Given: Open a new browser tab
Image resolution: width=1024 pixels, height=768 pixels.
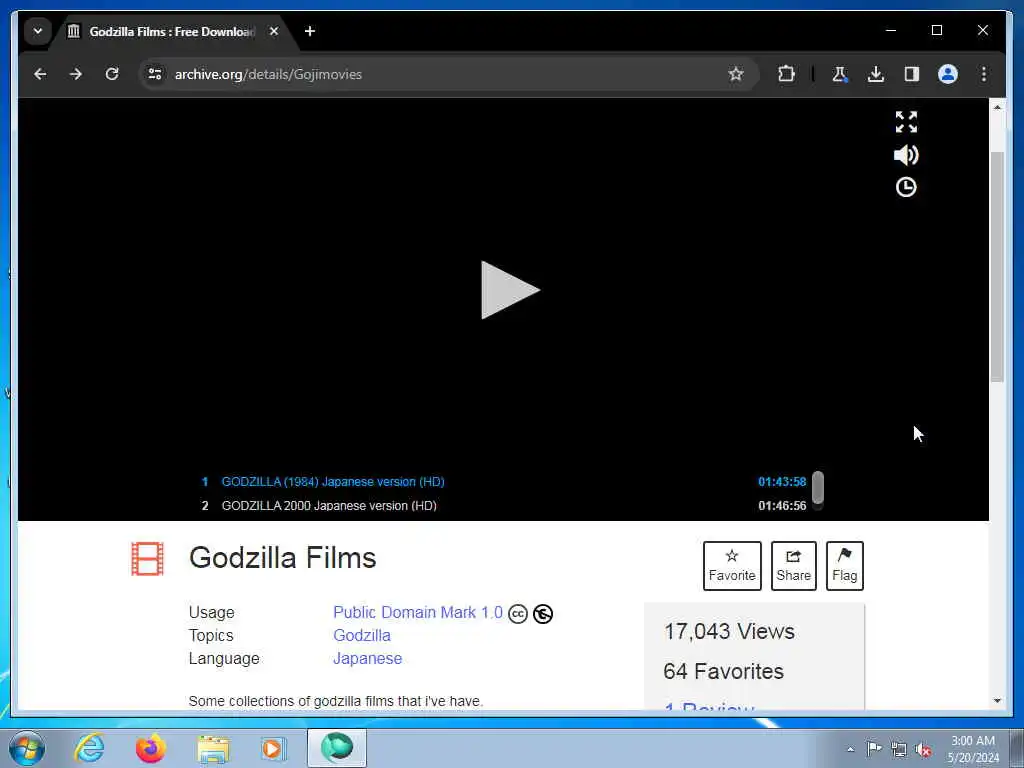Looking at the screenshot, I should 310,31.
